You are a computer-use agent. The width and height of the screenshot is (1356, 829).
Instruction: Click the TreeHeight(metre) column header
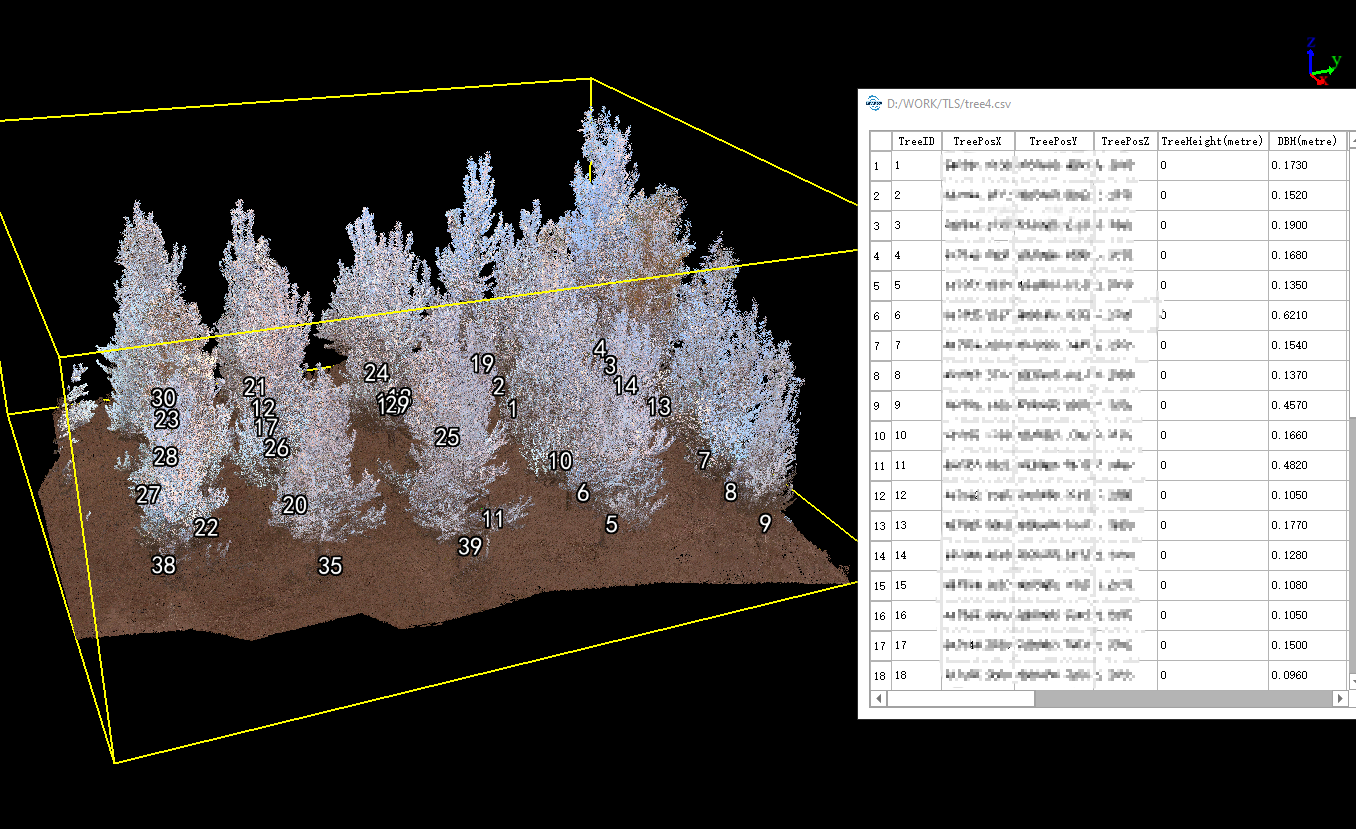(1211, 141)
